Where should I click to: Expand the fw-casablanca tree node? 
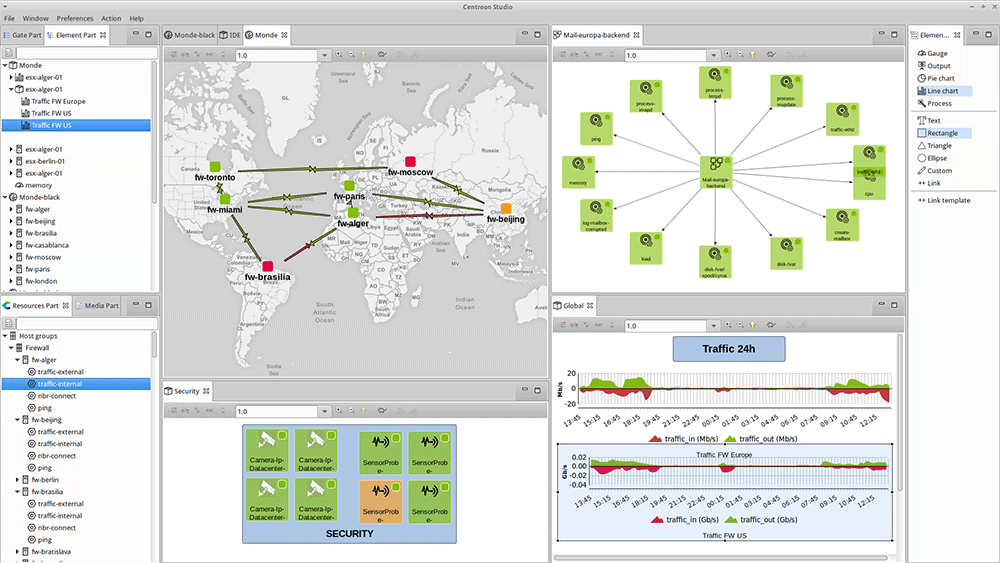pos(11,245)
